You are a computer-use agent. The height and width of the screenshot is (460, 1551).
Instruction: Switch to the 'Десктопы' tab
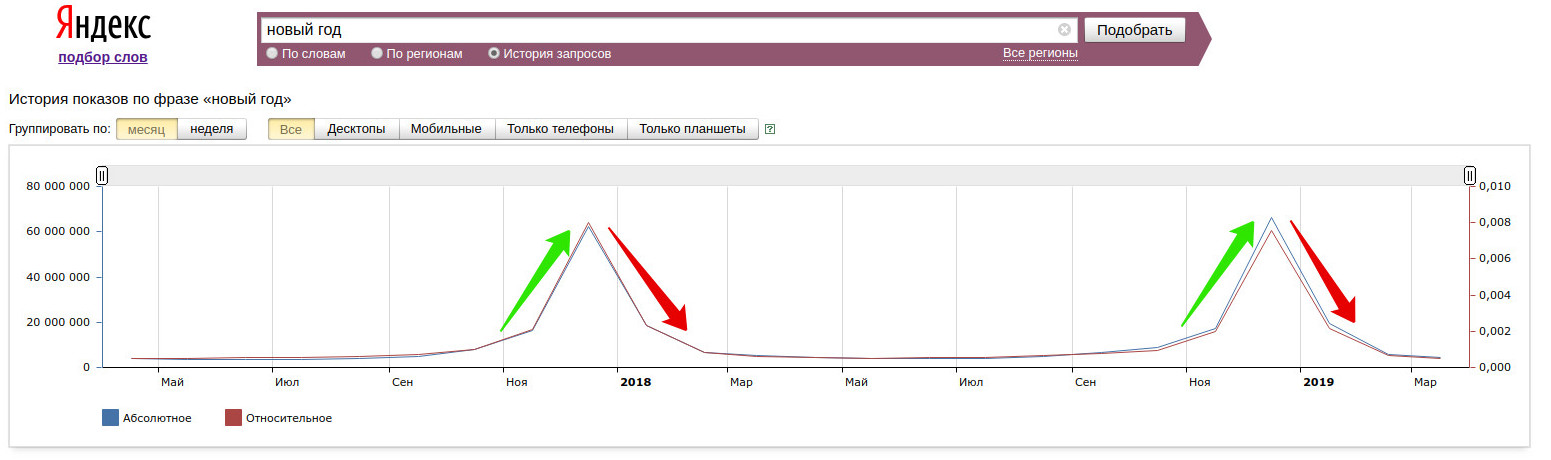356,129
